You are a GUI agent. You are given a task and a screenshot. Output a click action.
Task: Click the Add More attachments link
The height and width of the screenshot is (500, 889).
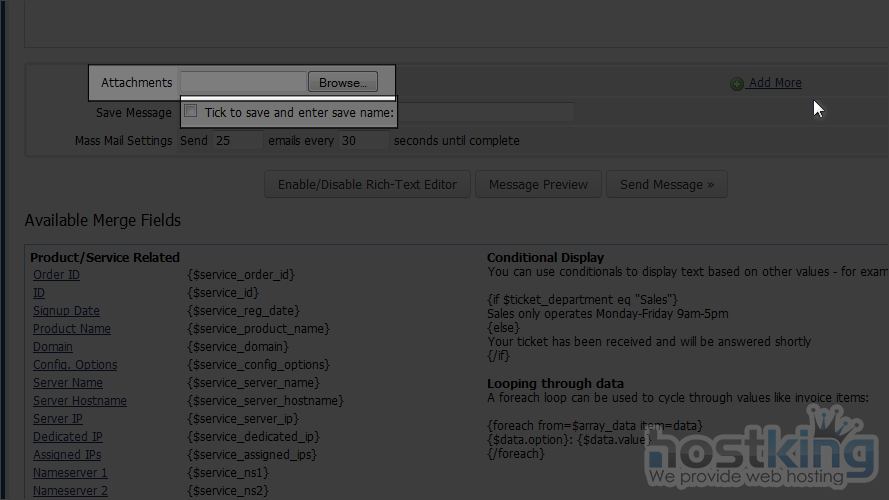click(x=775, y=83)
